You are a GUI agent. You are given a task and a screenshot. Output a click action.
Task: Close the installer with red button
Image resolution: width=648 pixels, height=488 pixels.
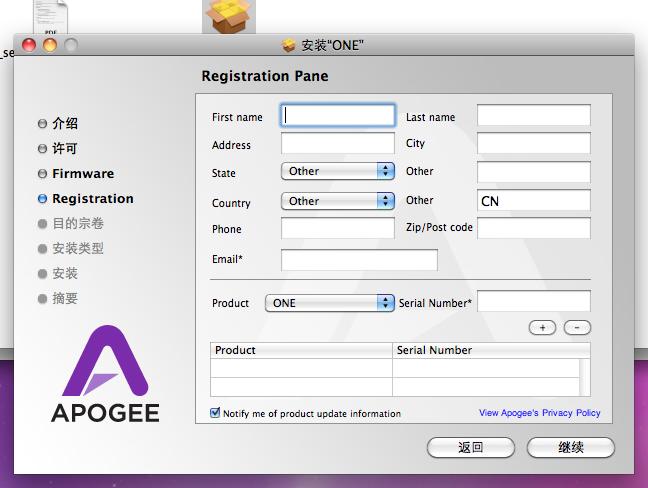[29, 45]
